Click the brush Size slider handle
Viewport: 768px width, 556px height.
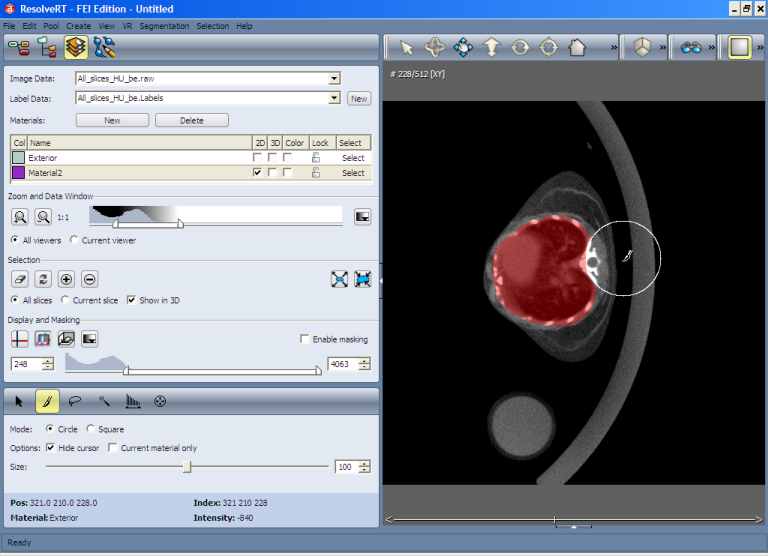(x=187, y=467)
